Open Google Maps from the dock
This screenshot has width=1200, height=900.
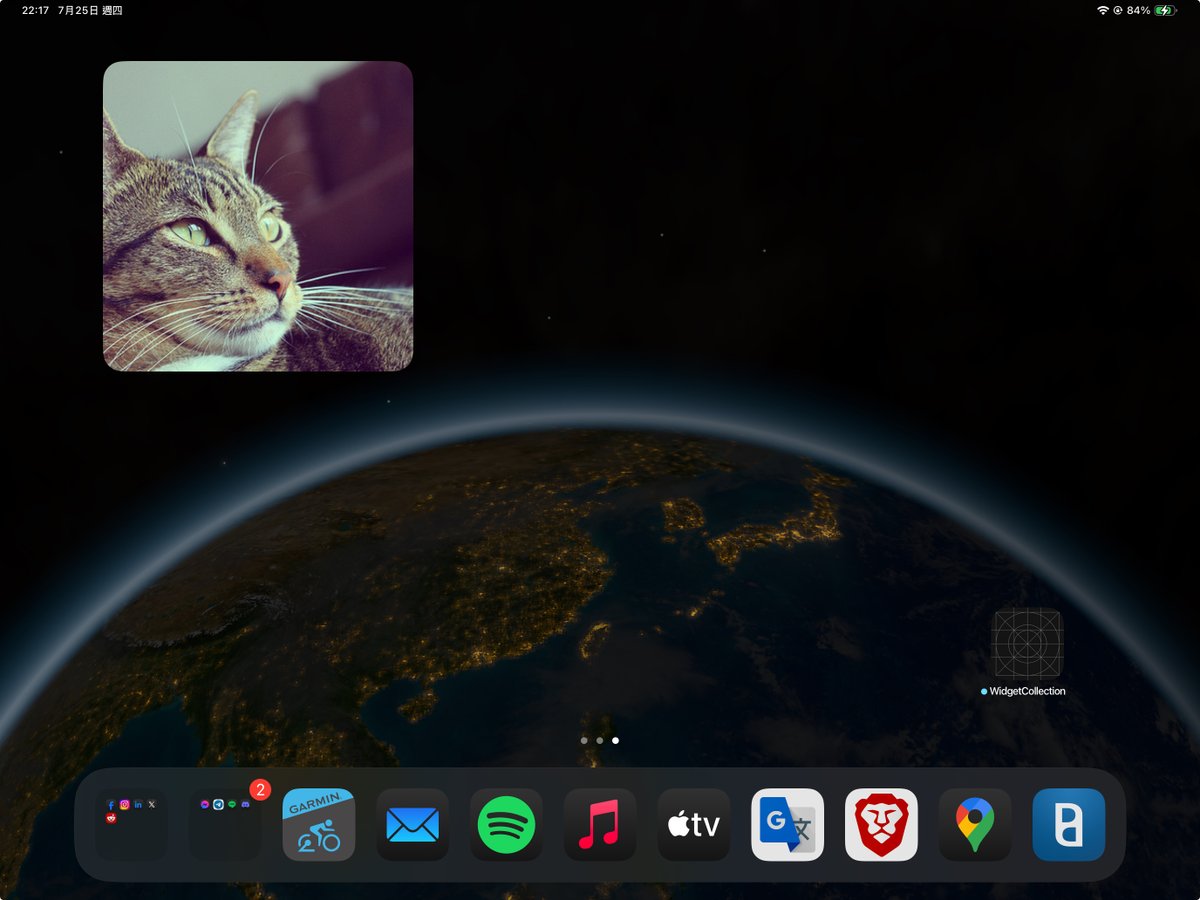pyautogui.click(x=975, y=825)
